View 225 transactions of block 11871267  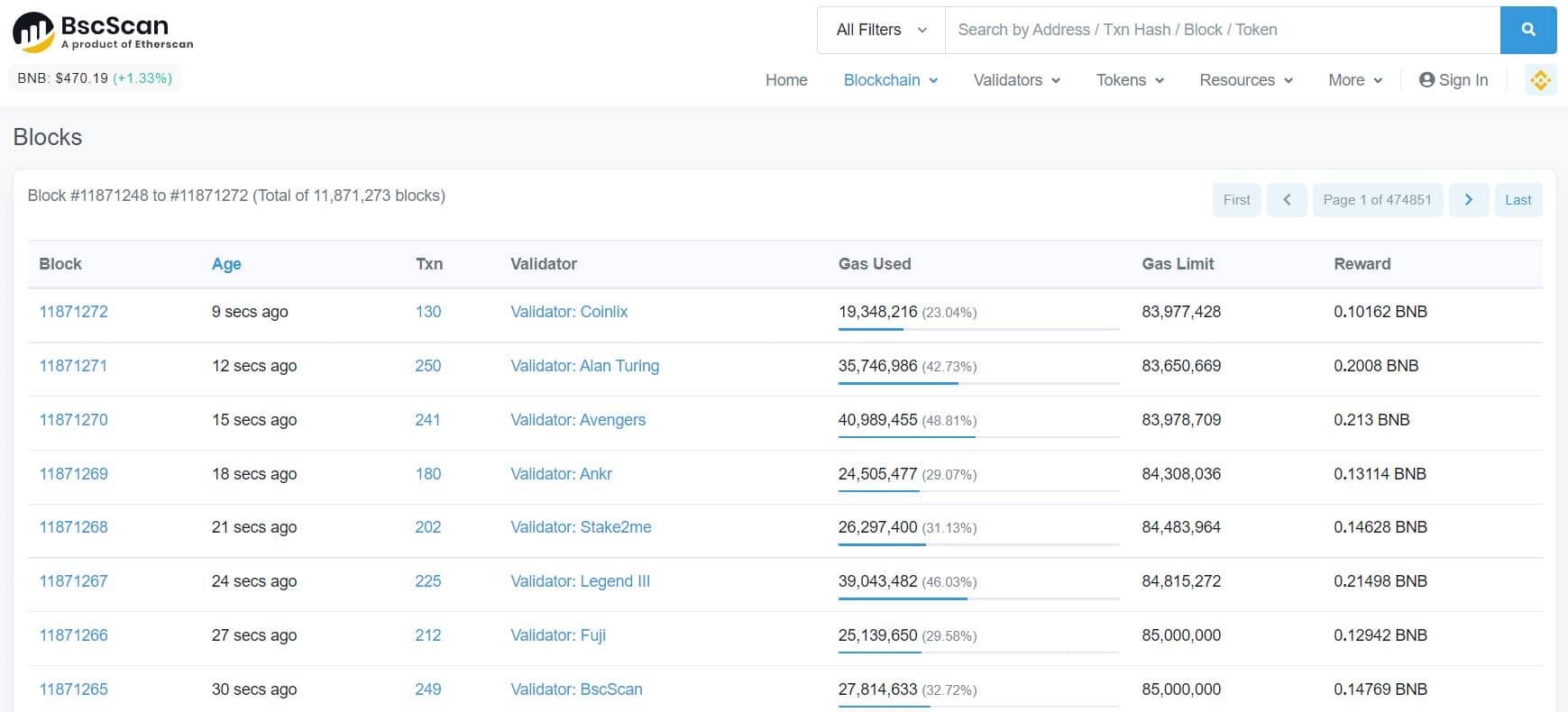(428, 581)
